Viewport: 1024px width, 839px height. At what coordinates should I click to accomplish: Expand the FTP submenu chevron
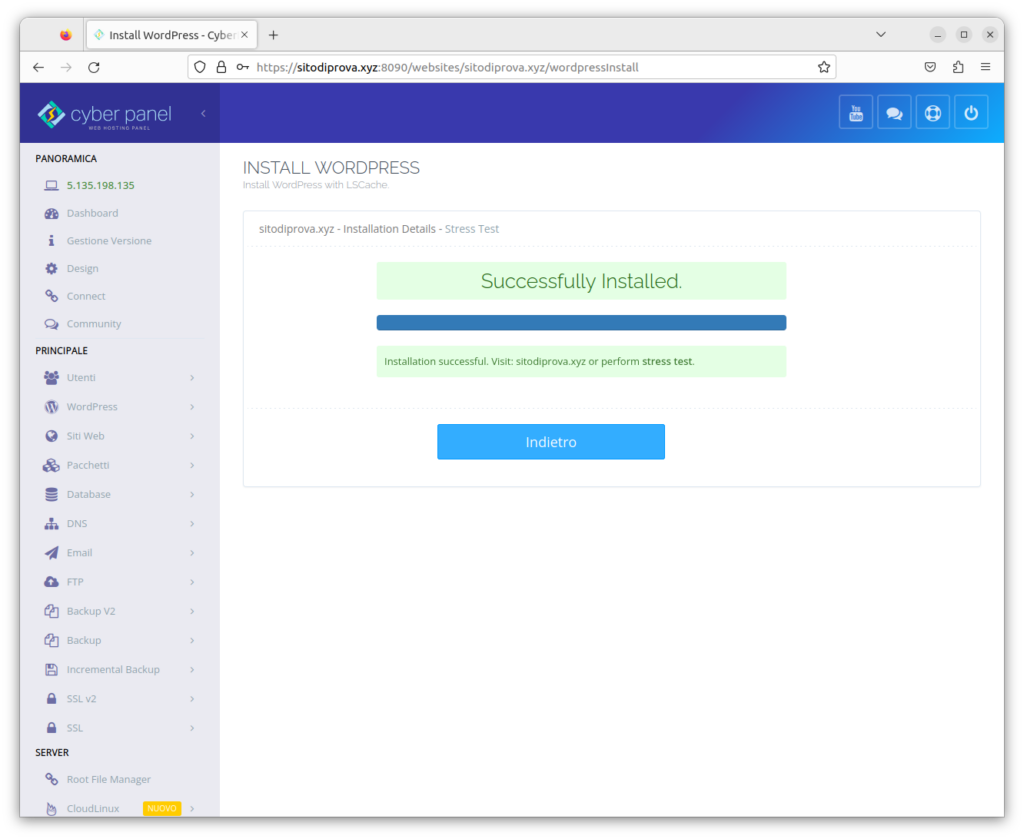coord(192,582)
